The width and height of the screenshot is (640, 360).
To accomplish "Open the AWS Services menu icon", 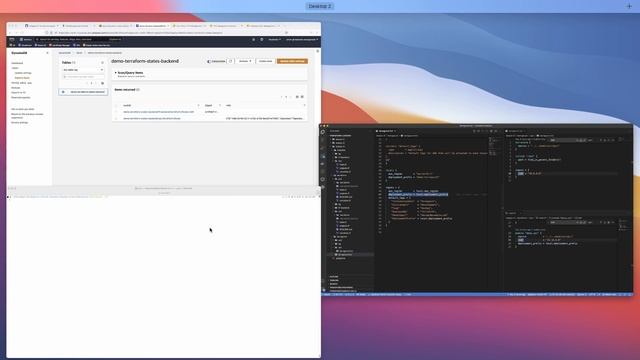I will pyautogui.click(x=21, y=40).
